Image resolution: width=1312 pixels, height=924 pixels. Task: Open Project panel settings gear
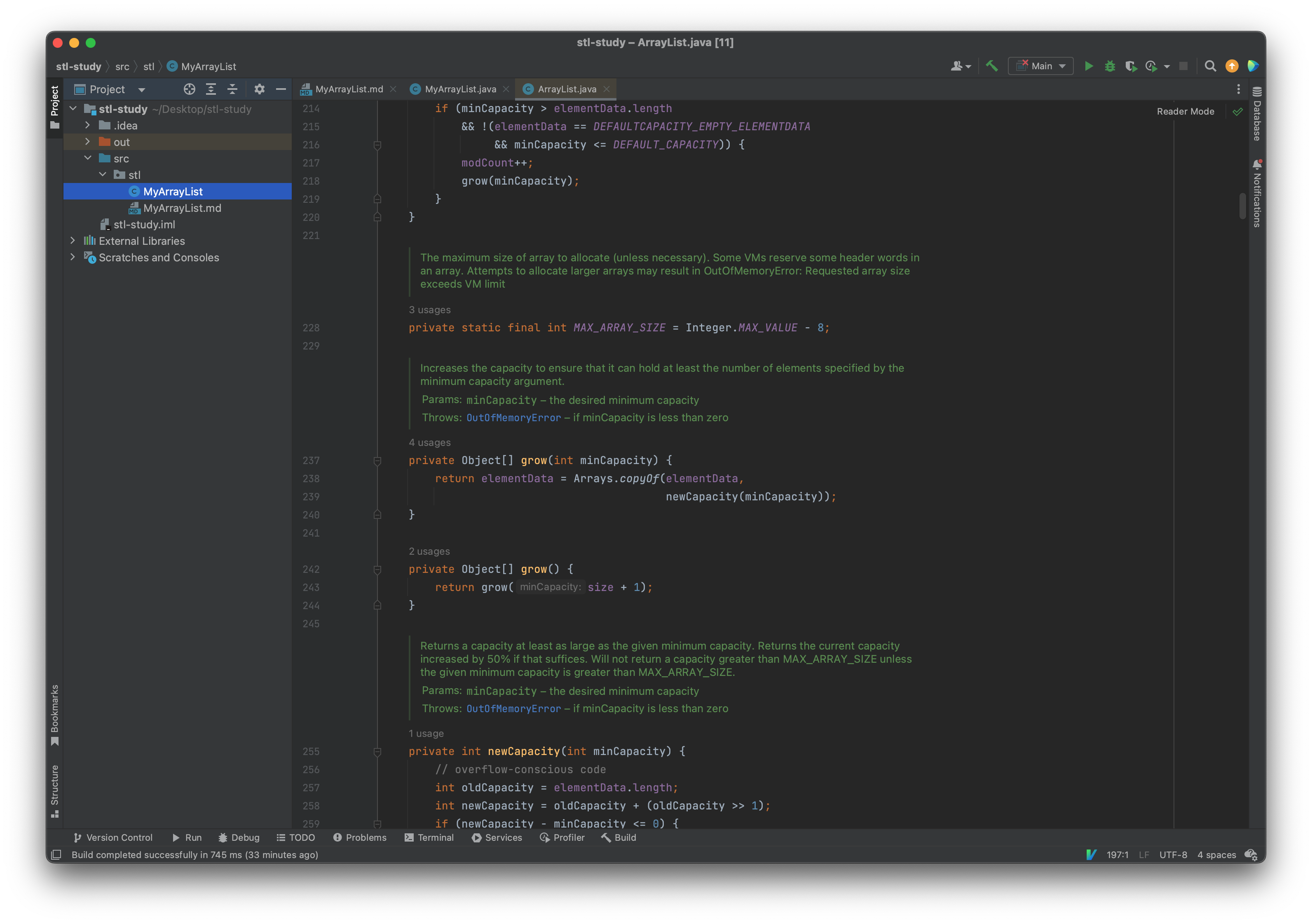(x=259, y=89)
